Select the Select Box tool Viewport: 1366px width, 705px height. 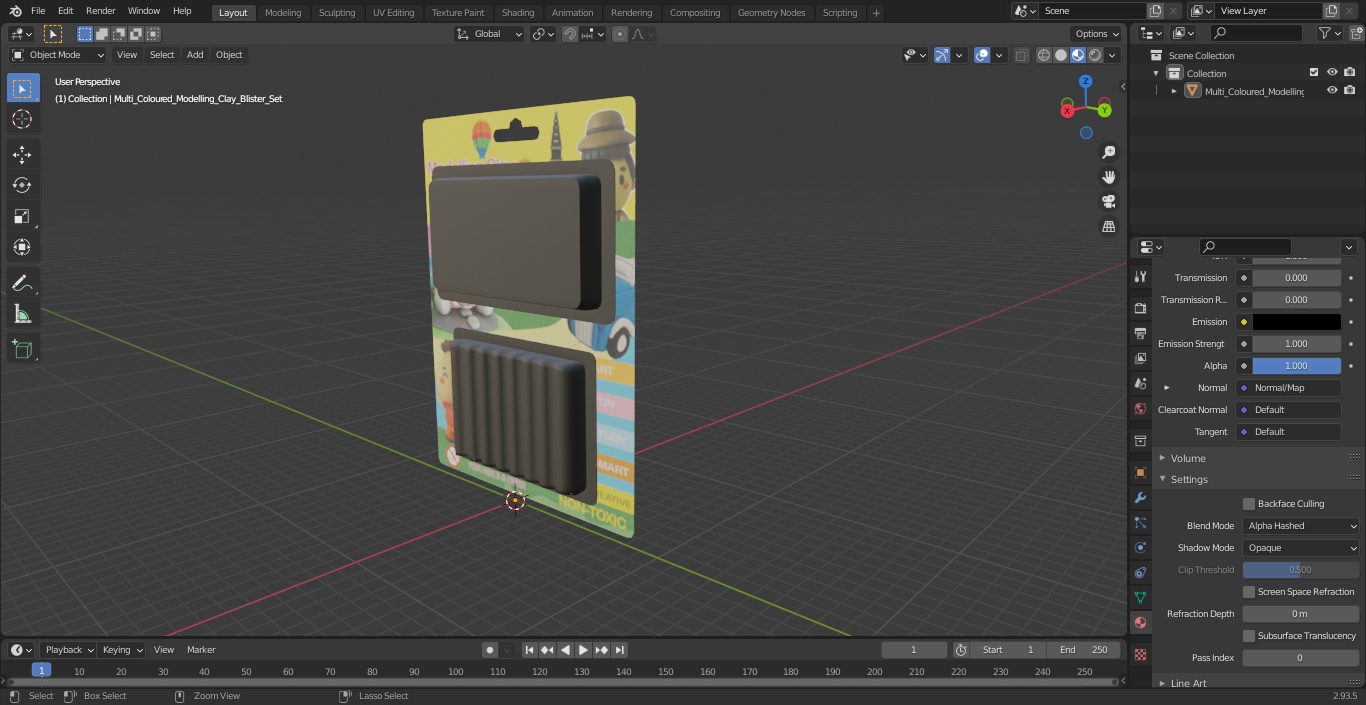pyautogui.click(x=22, y=88)
